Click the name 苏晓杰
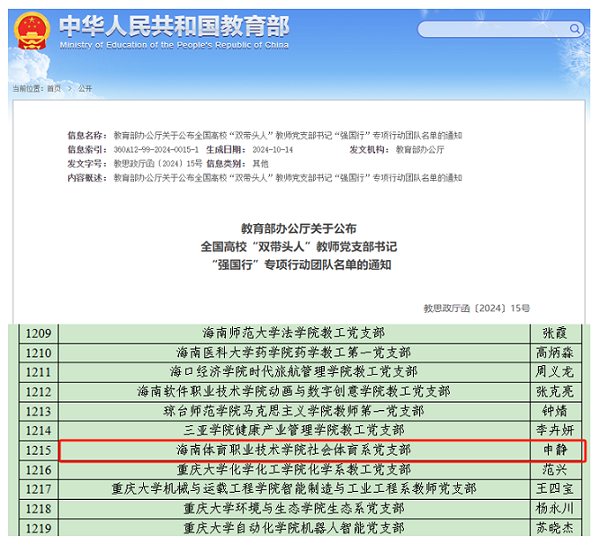The image size is (600, 544). [x=555, y=528]
